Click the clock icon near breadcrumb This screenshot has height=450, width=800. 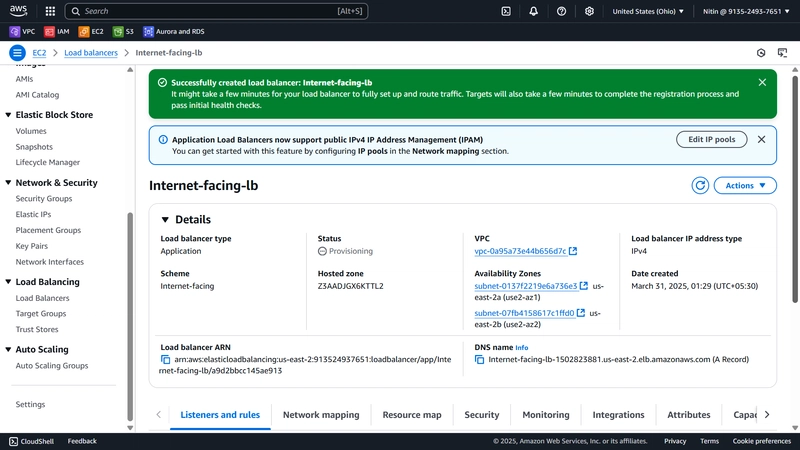coord(761,53)
